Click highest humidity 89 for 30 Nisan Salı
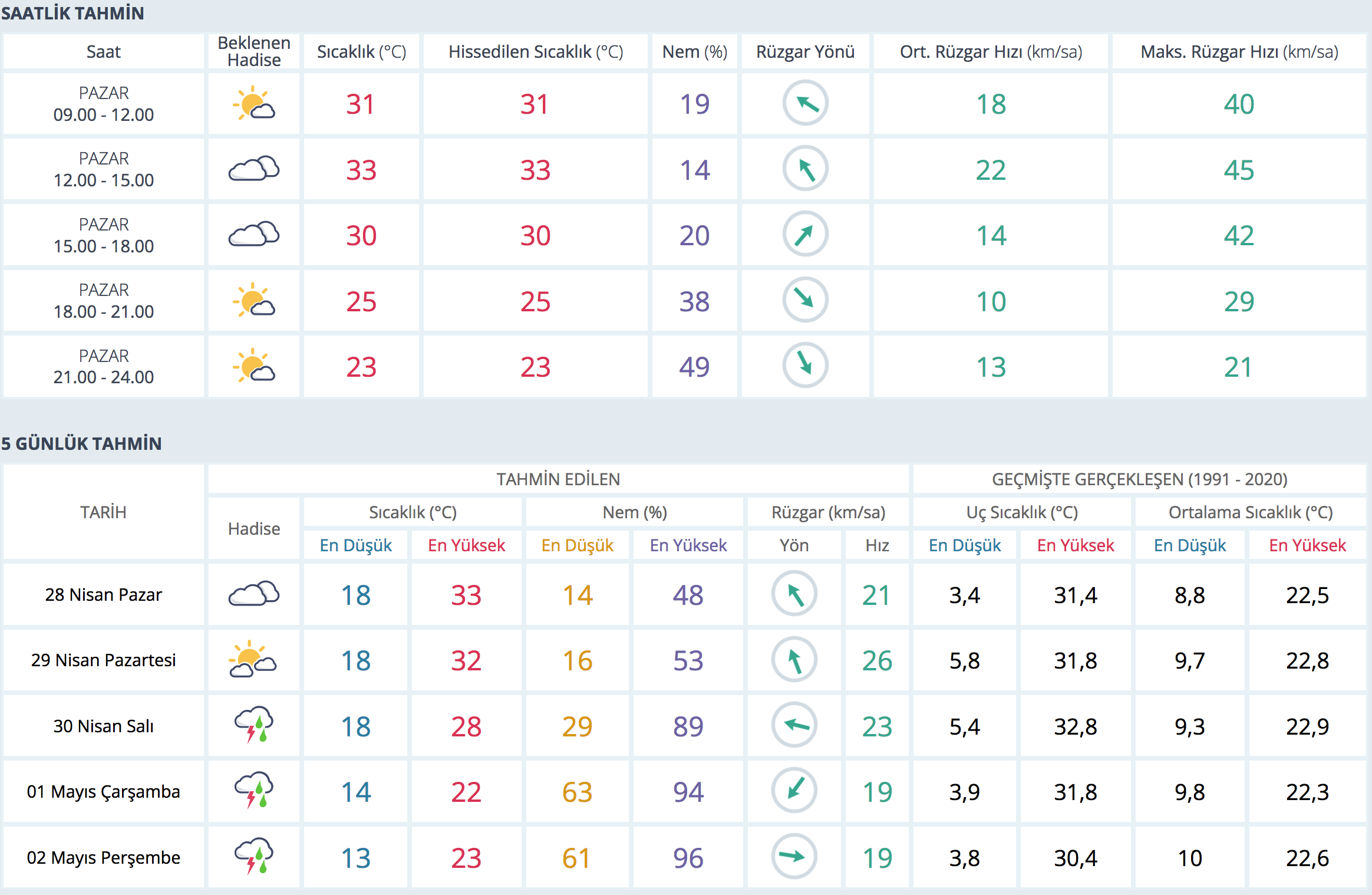The height and width of the screenshot is (895, 1372). pos(688,726)
